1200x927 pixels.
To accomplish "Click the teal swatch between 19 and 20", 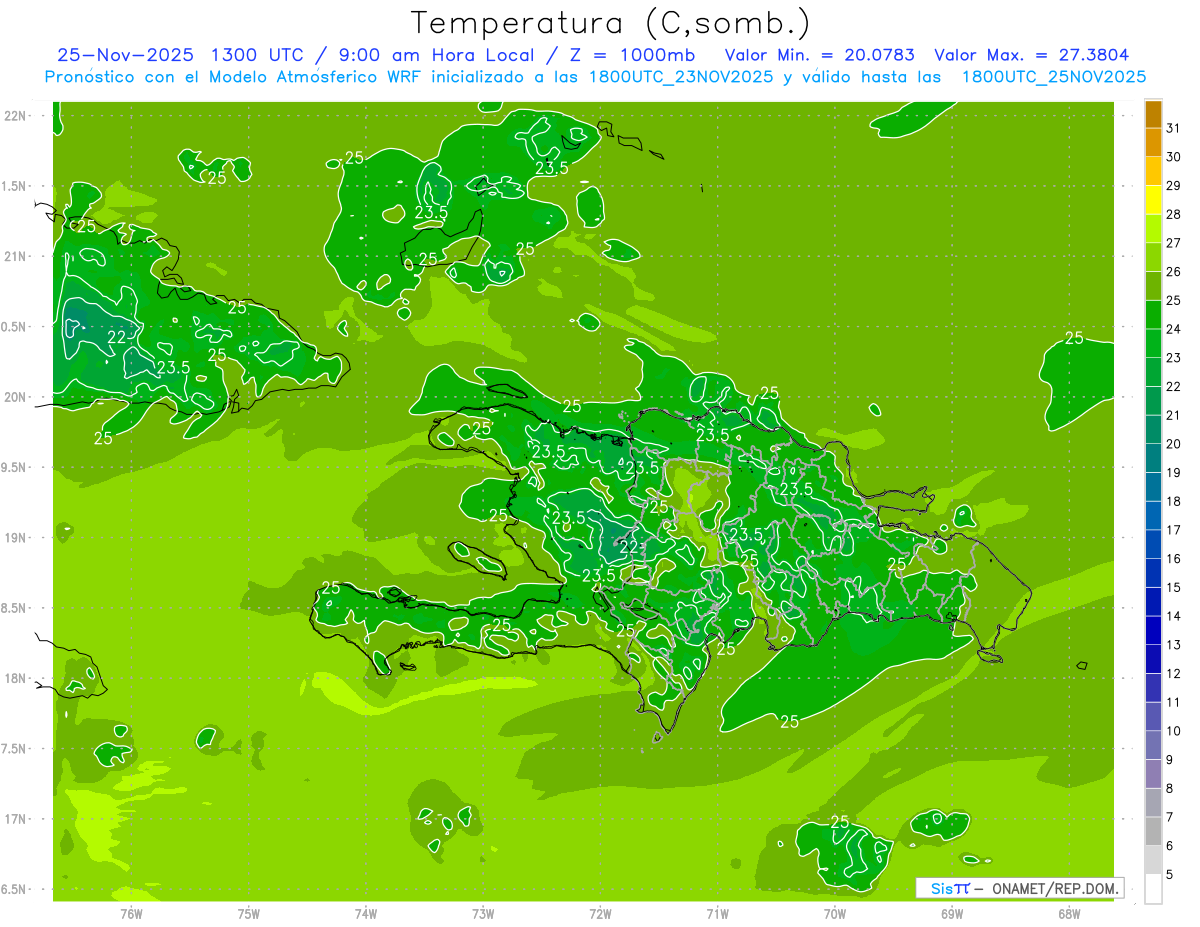I will 1153,459.
